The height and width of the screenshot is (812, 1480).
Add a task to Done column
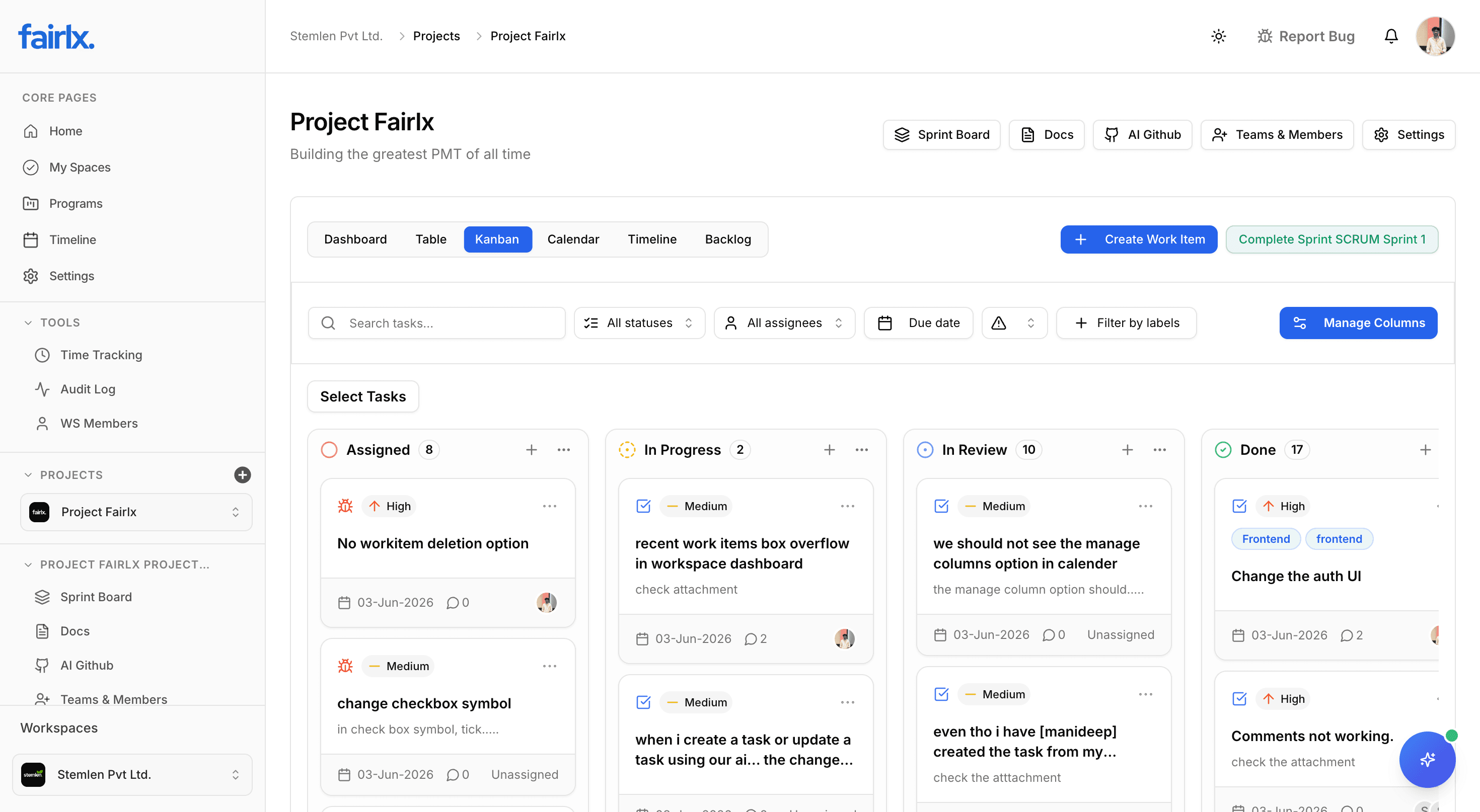tap(1426, 450)
